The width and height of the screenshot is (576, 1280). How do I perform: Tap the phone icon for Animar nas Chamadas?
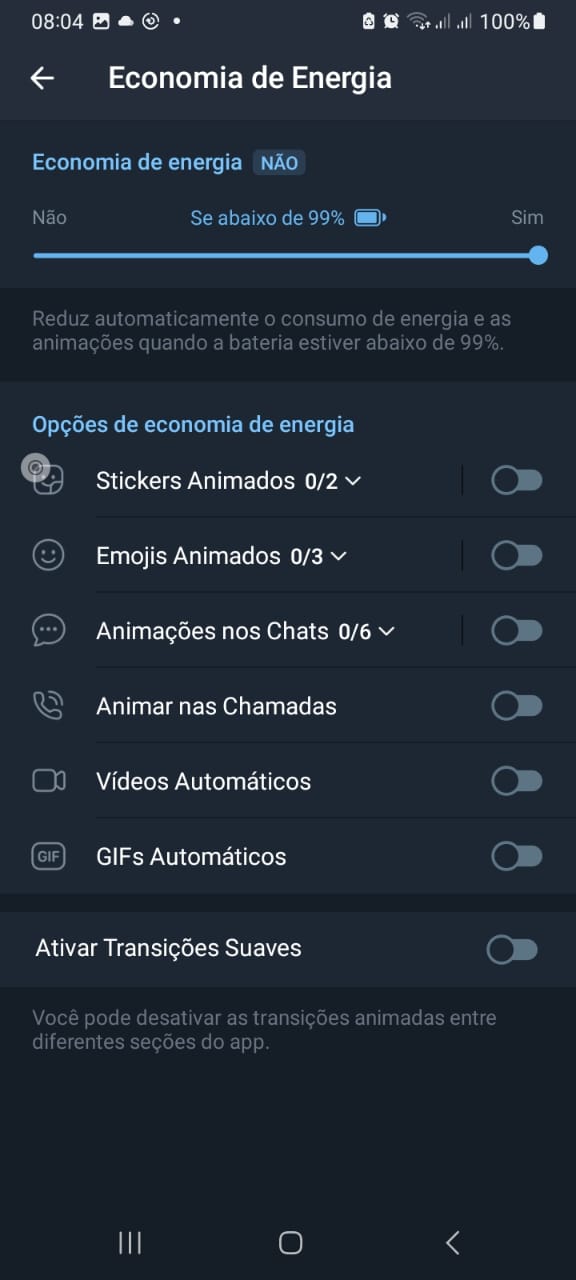coord(48,706)
